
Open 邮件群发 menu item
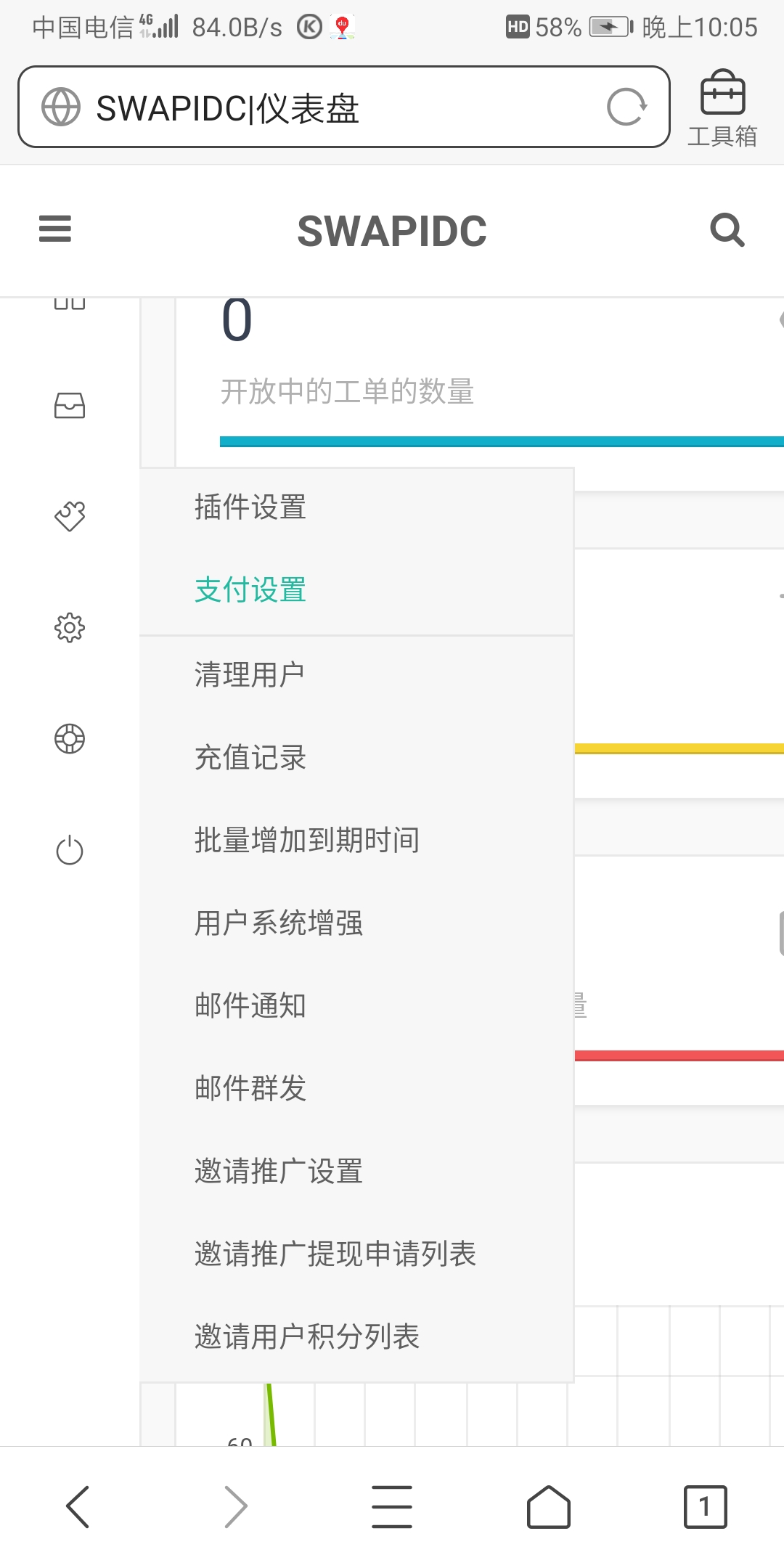250,1088
